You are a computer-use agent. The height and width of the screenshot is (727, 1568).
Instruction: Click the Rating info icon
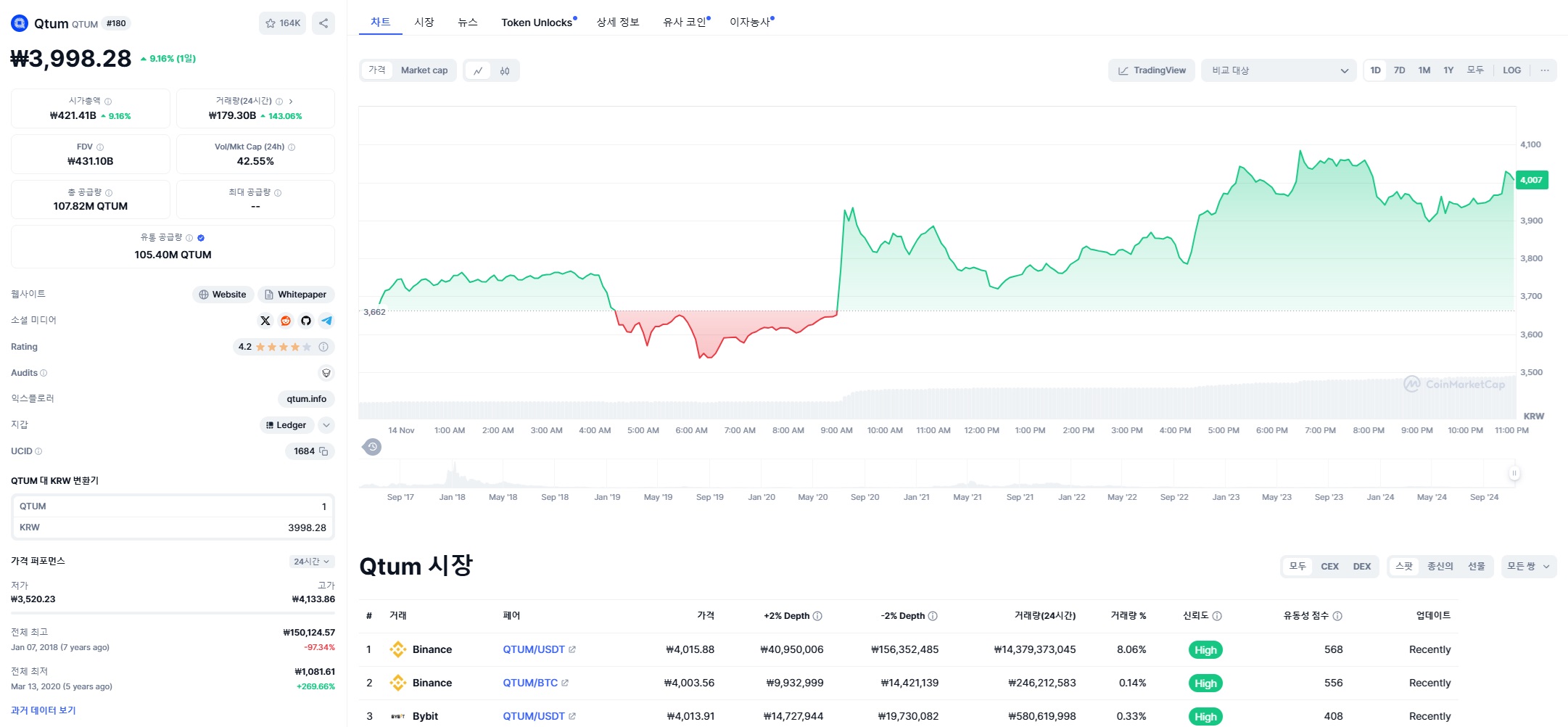pyautogui.click(x=323, y=347)
